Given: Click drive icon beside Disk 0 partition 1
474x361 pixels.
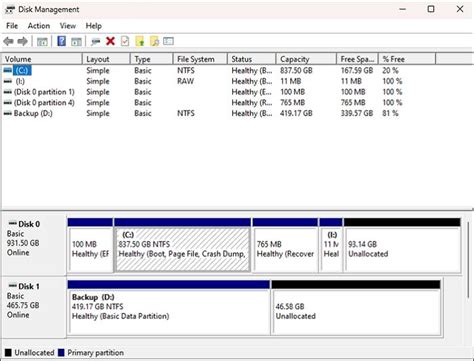Looking at the screenshot, I should pos(8,92).
